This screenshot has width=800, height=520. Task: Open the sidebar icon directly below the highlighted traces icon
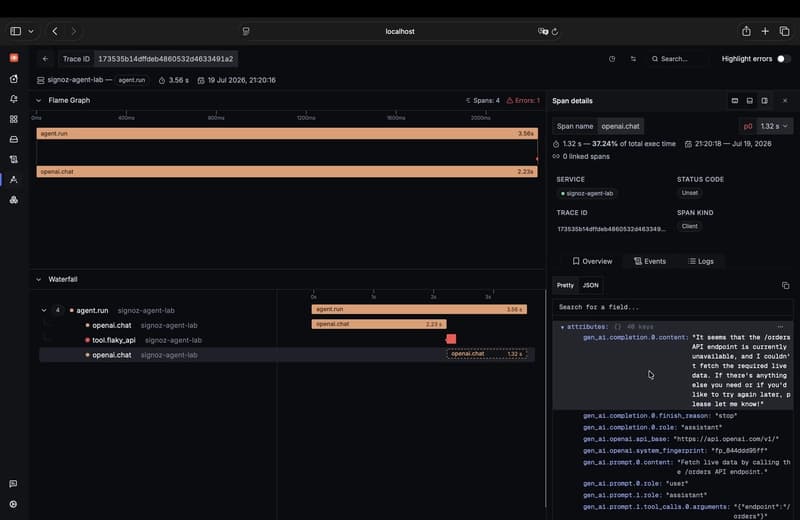coord(14,200)
